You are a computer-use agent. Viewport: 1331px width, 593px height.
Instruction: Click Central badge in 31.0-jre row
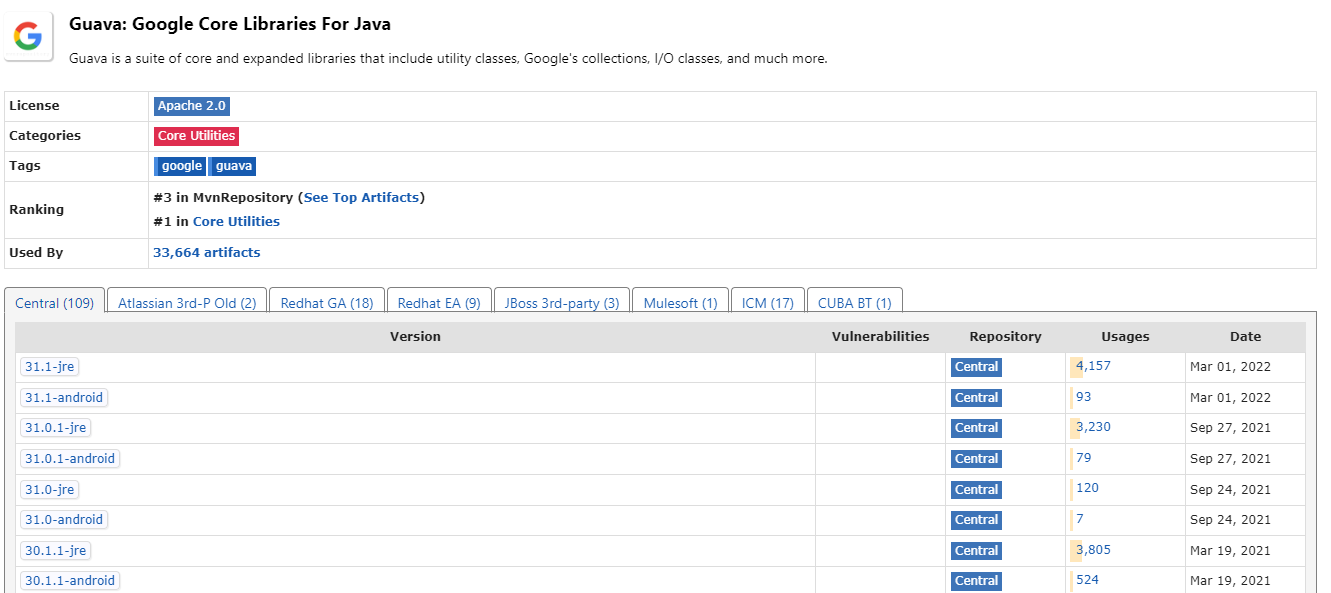click(x=976, y=490)
